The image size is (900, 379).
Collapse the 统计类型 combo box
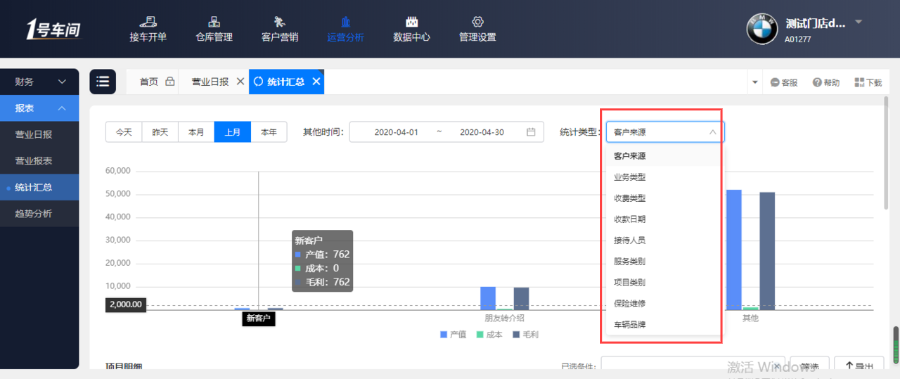665,132
